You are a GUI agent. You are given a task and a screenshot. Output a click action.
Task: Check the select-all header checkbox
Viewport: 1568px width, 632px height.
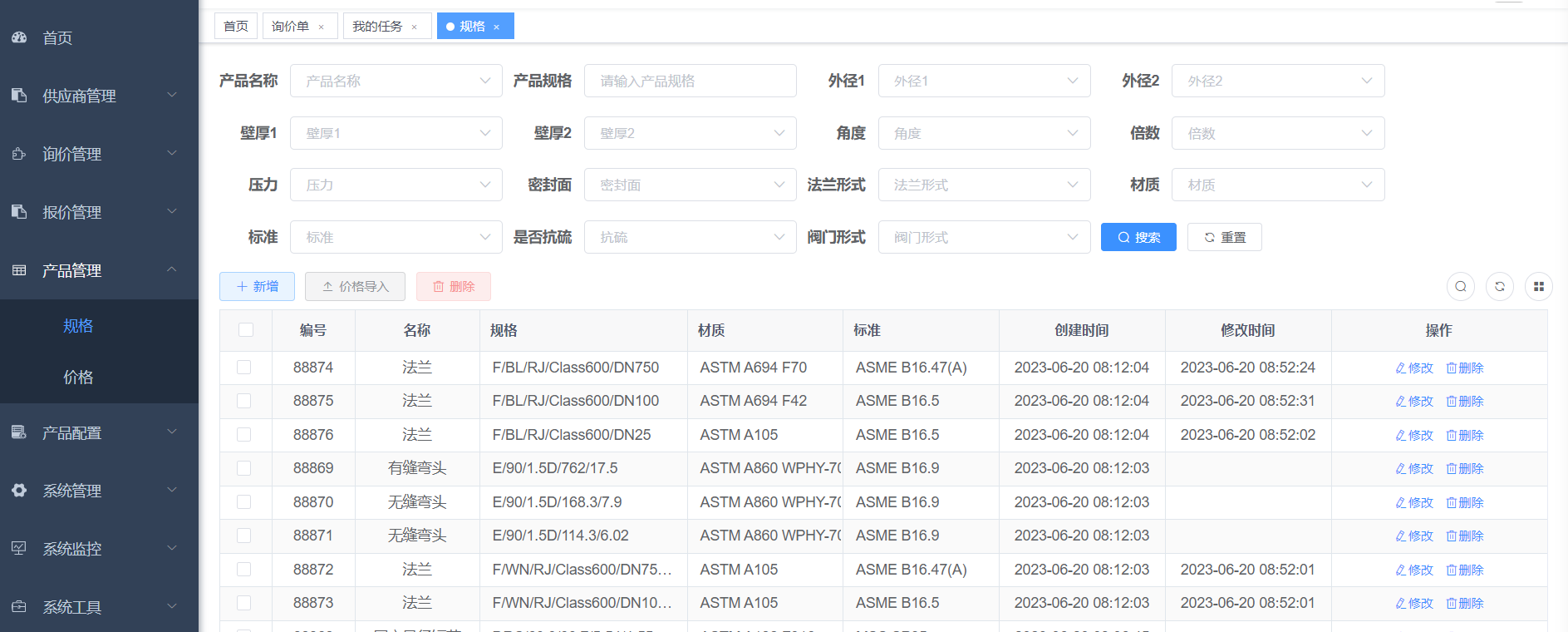tap(246, 330)
